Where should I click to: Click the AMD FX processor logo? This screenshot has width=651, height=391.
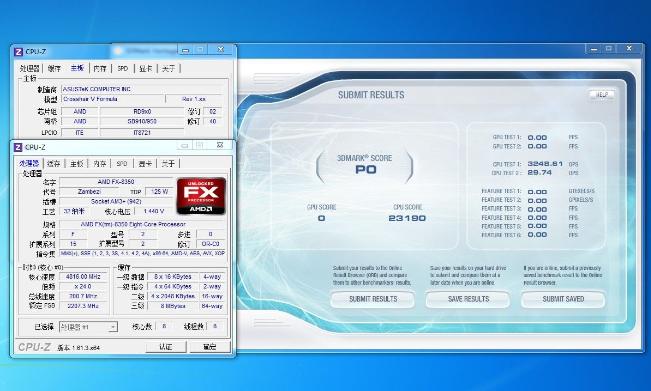[201, 196]
